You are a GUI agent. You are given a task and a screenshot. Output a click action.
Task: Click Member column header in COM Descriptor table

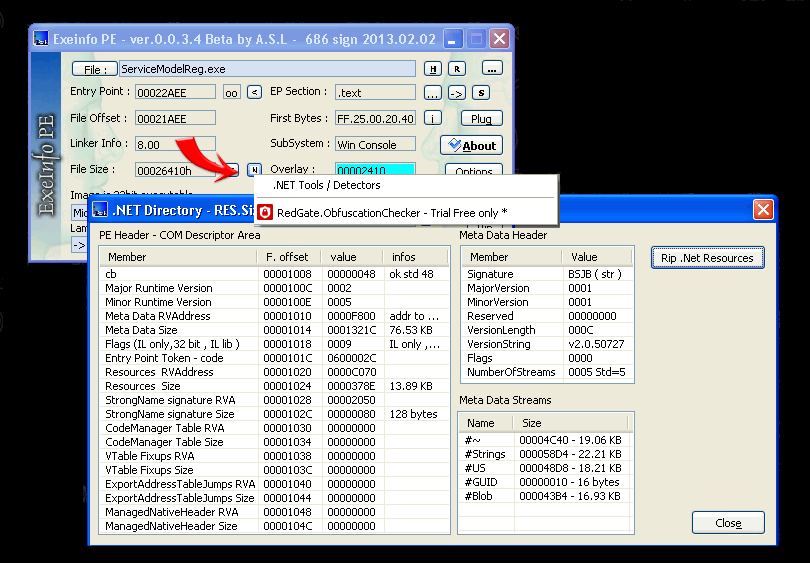point(179,257)
